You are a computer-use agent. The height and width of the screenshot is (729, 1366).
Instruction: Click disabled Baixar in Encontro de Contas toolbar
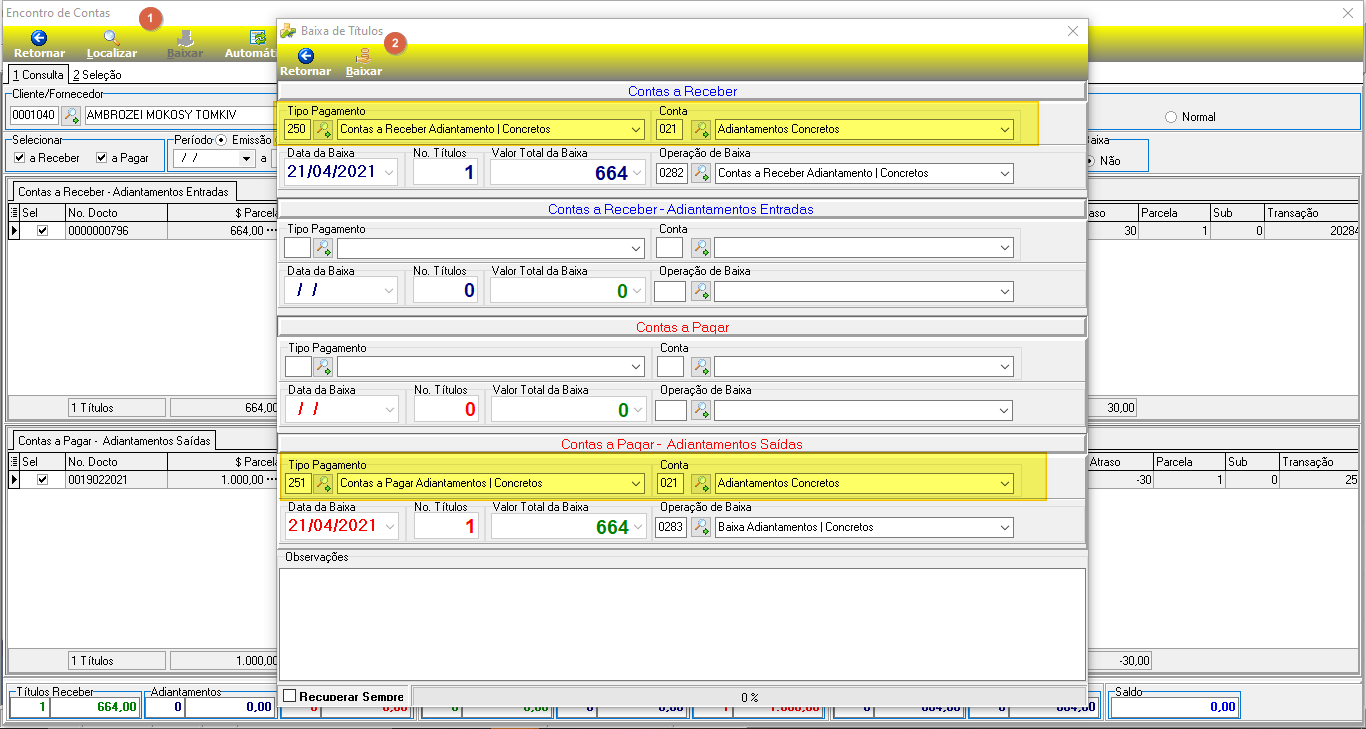pos(185,44)
